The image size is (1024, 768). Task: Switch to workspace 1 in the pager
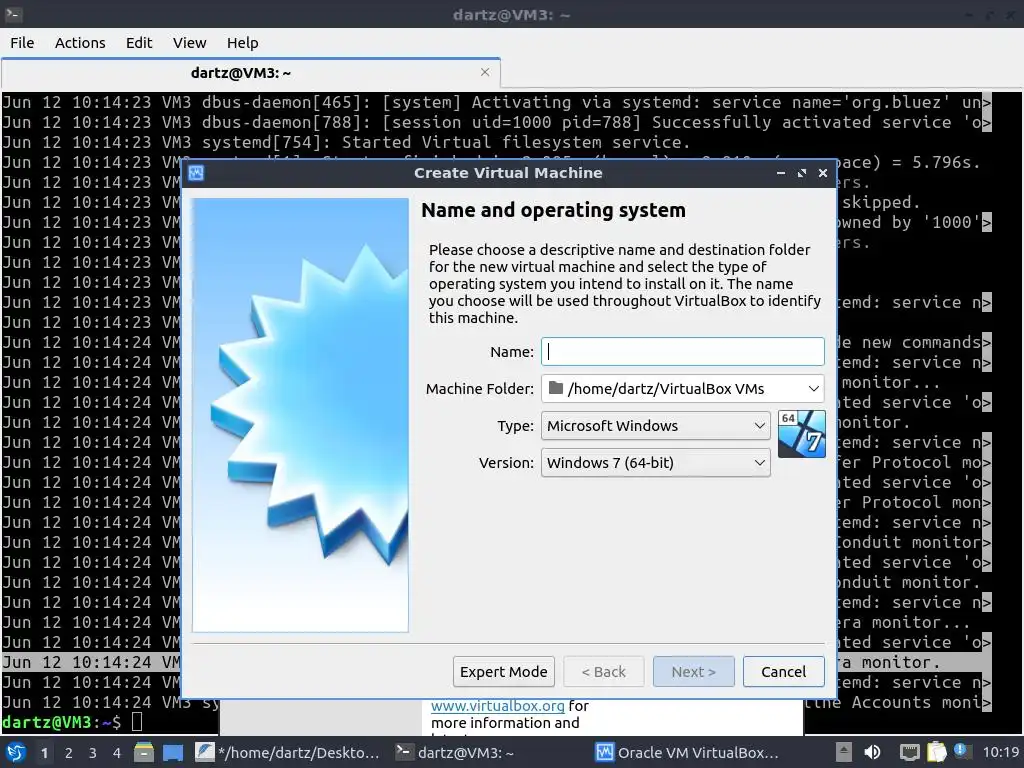point(44,753)
